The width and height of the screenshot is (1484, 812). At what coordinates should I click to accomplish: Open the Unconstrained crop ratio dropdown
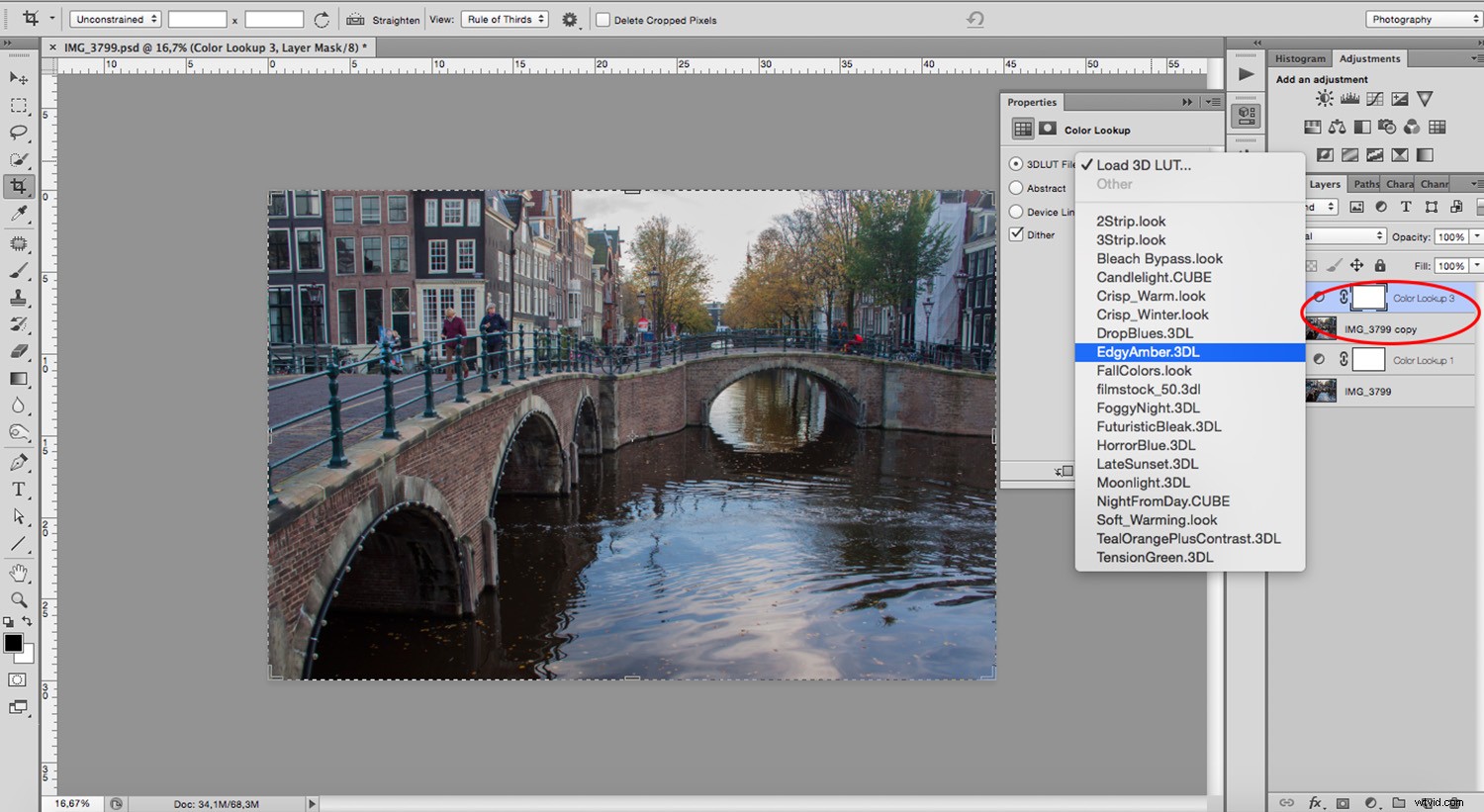point(115,19)
